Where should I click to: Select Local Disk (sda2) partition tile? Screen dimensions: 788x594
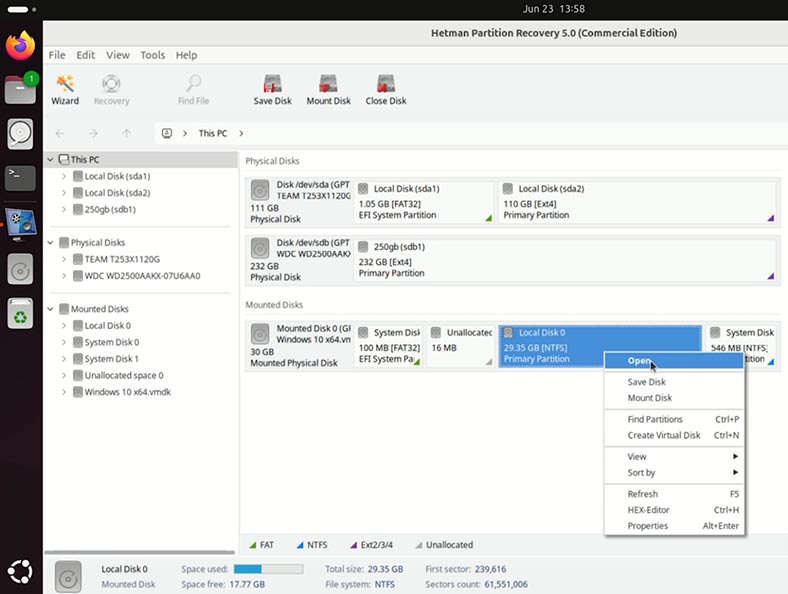pos(638,202)
